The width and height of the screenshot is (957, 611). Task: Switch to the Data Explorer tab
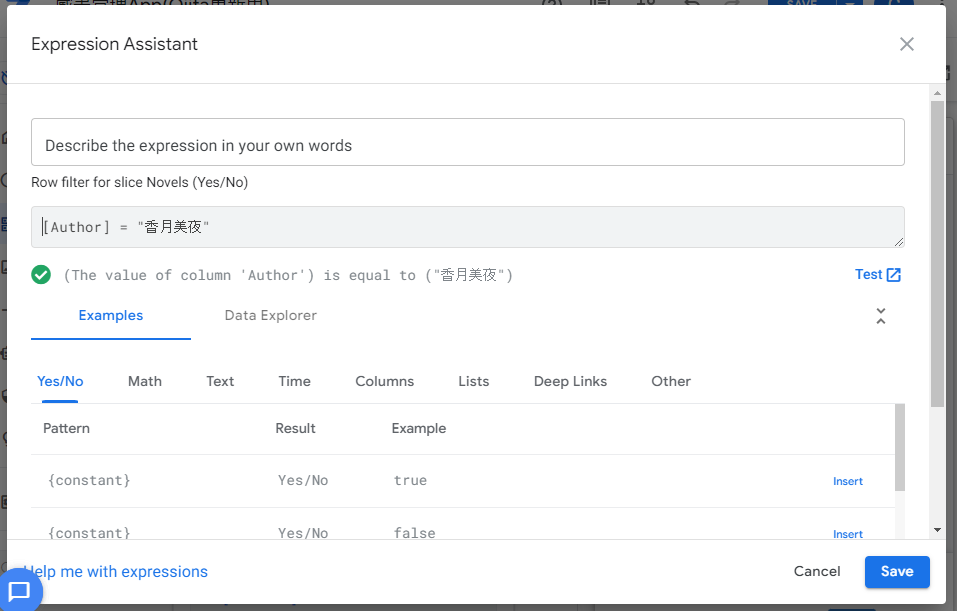[x=270, y=314]
